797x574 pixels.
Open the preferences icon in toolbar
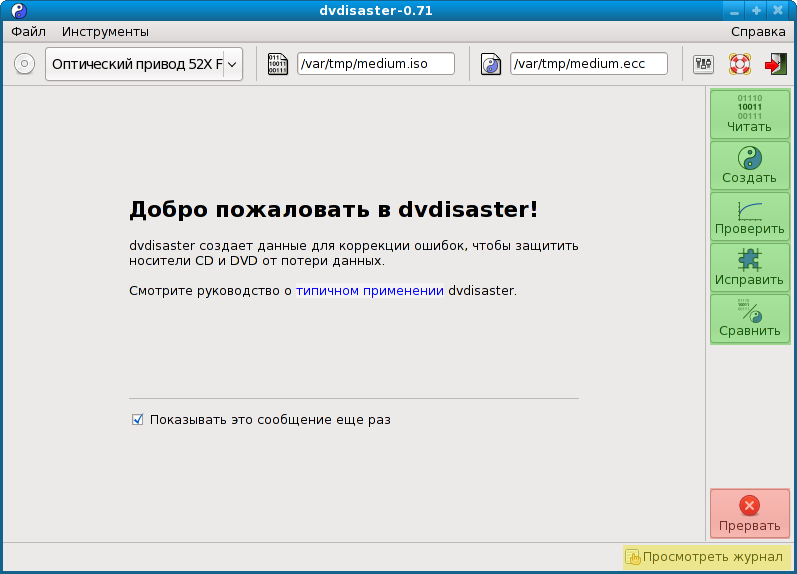coord(703,64)
